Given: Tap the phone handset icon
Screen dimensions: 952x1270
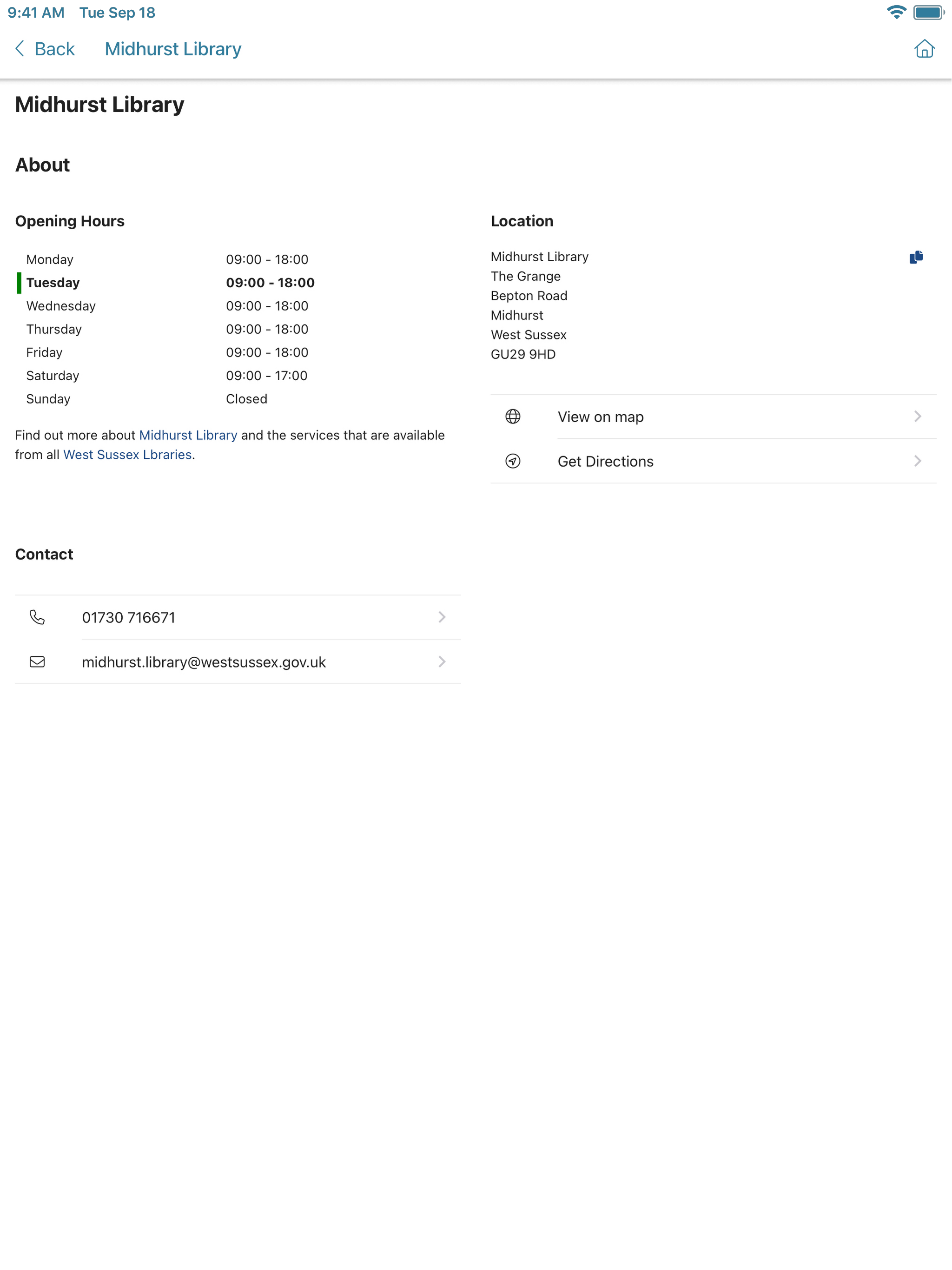Looking at the screenshot, I should click(37, 617).
